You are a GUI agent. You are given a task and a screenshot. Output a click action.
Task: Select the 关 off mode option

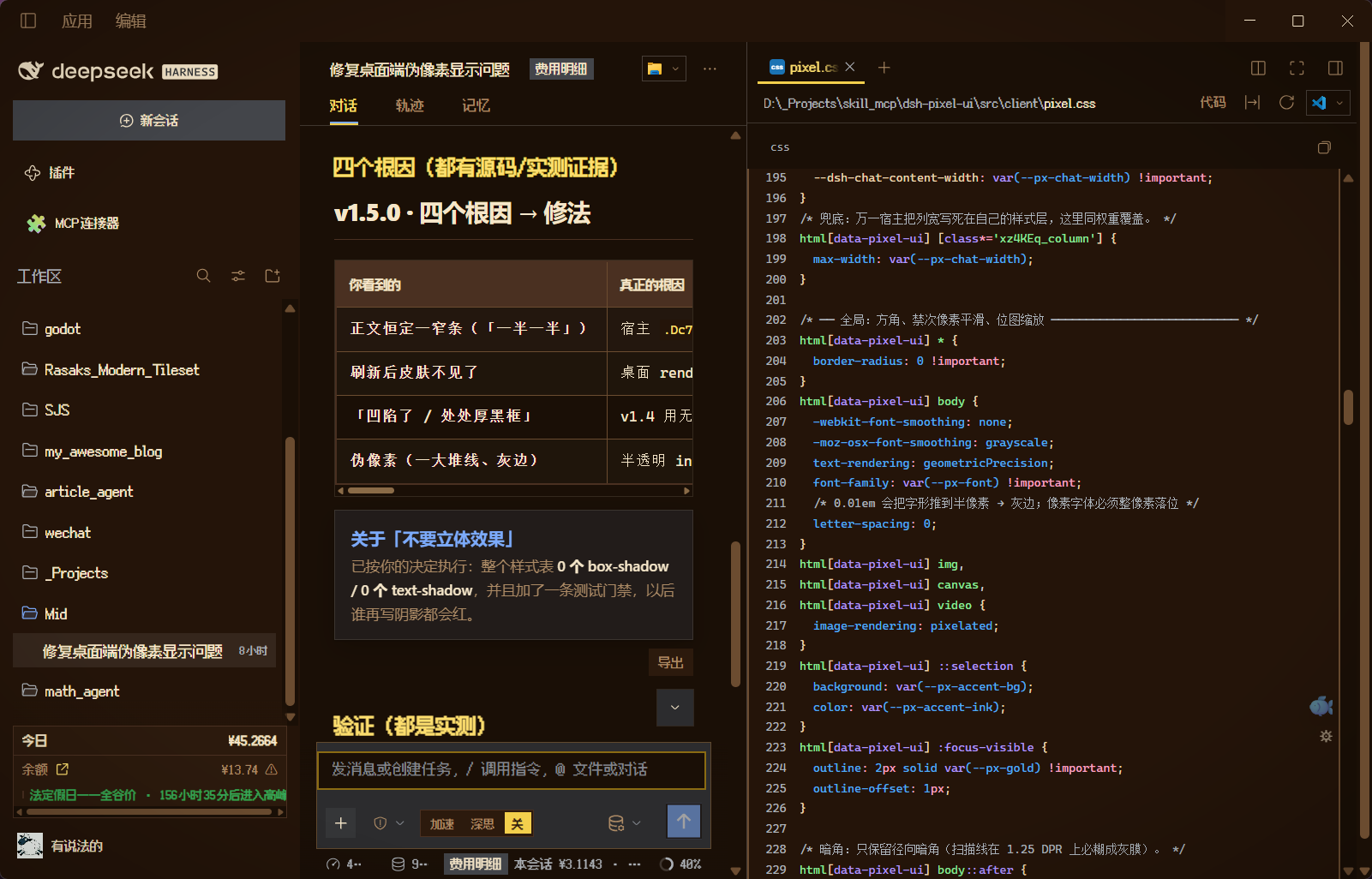tap(518, 823)
